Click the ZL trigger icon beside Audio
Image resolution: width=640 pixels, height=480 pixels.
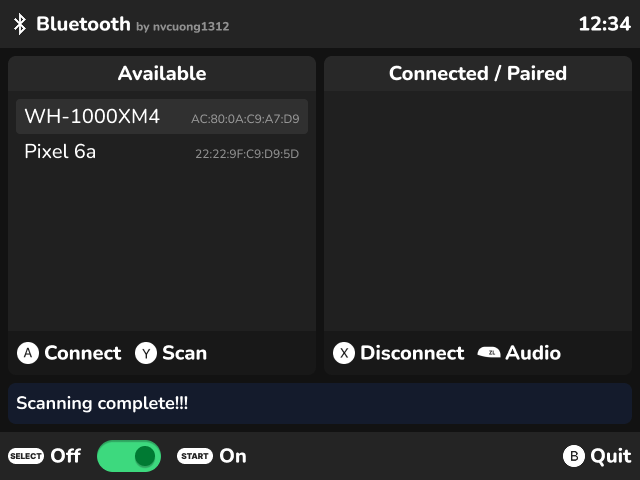pos(489,353)
